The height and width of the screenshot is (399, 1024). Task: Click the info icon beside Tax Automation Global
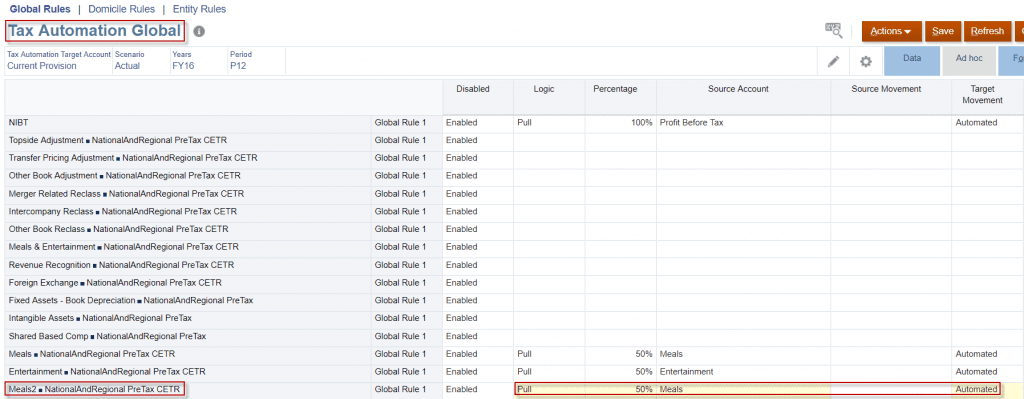199,31
